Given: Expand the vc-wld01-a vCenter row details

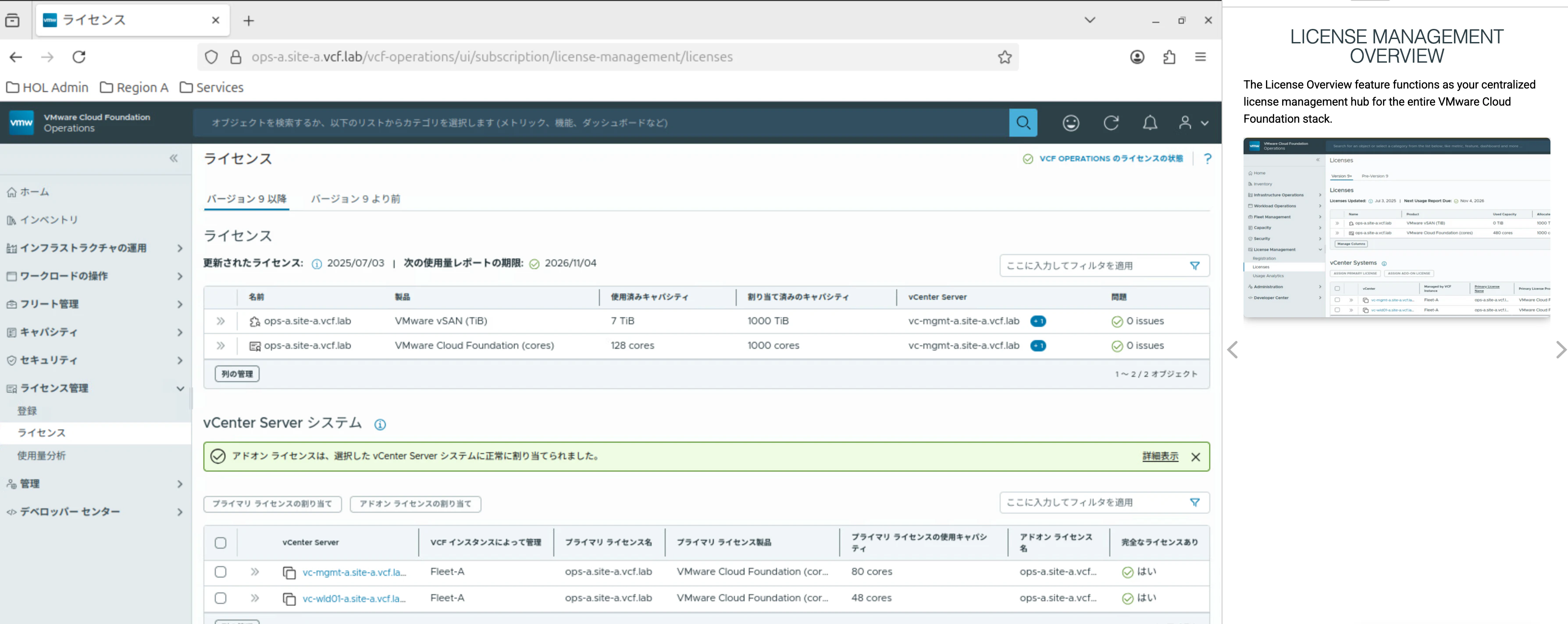Looking at the screenshot, I should [x=254, y=598].
